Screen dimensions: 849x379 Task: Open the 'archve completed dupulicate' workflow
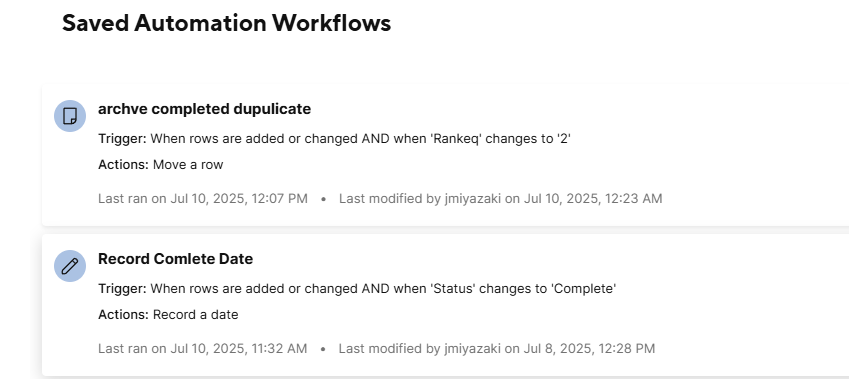click(x=204, y=109)
